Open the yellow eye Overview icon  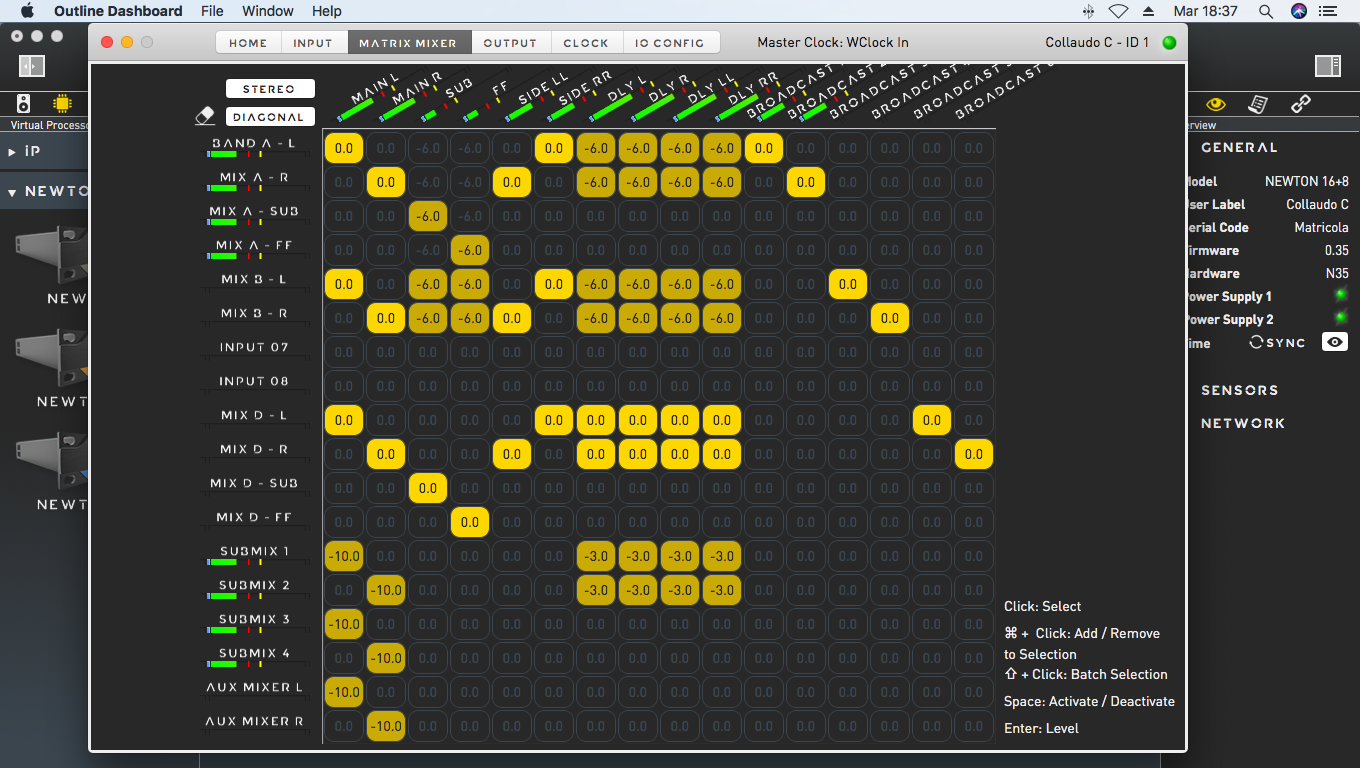[x=1216, y=104]
